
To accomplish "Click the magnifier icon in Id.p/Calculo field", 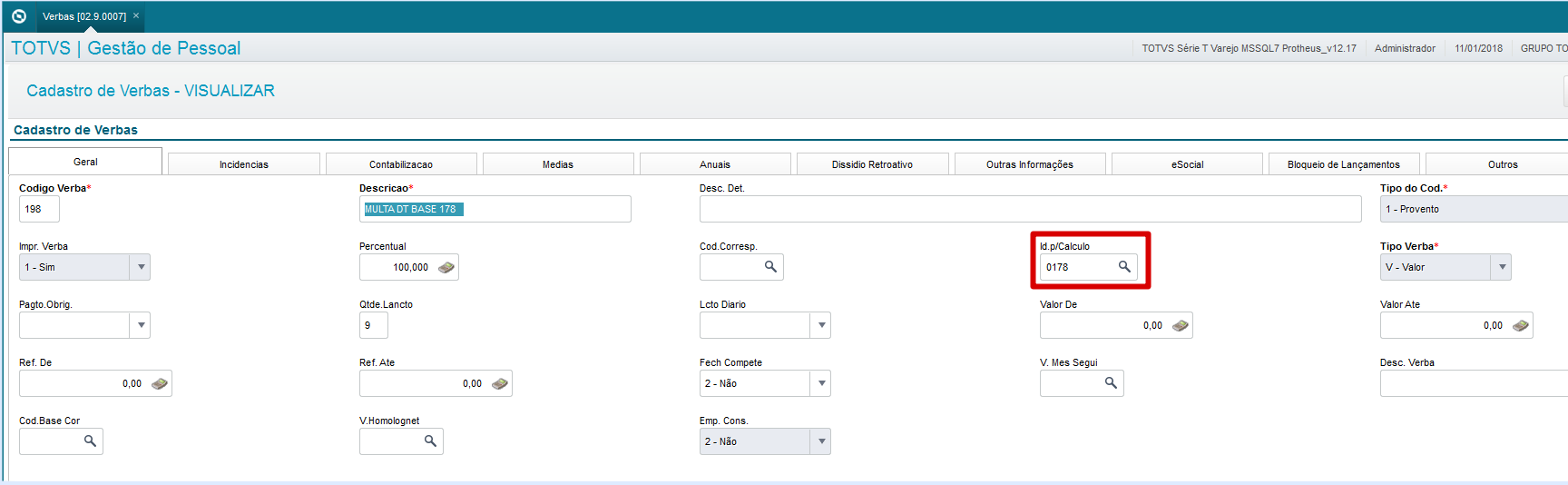I will click(x=1124, y=267).
